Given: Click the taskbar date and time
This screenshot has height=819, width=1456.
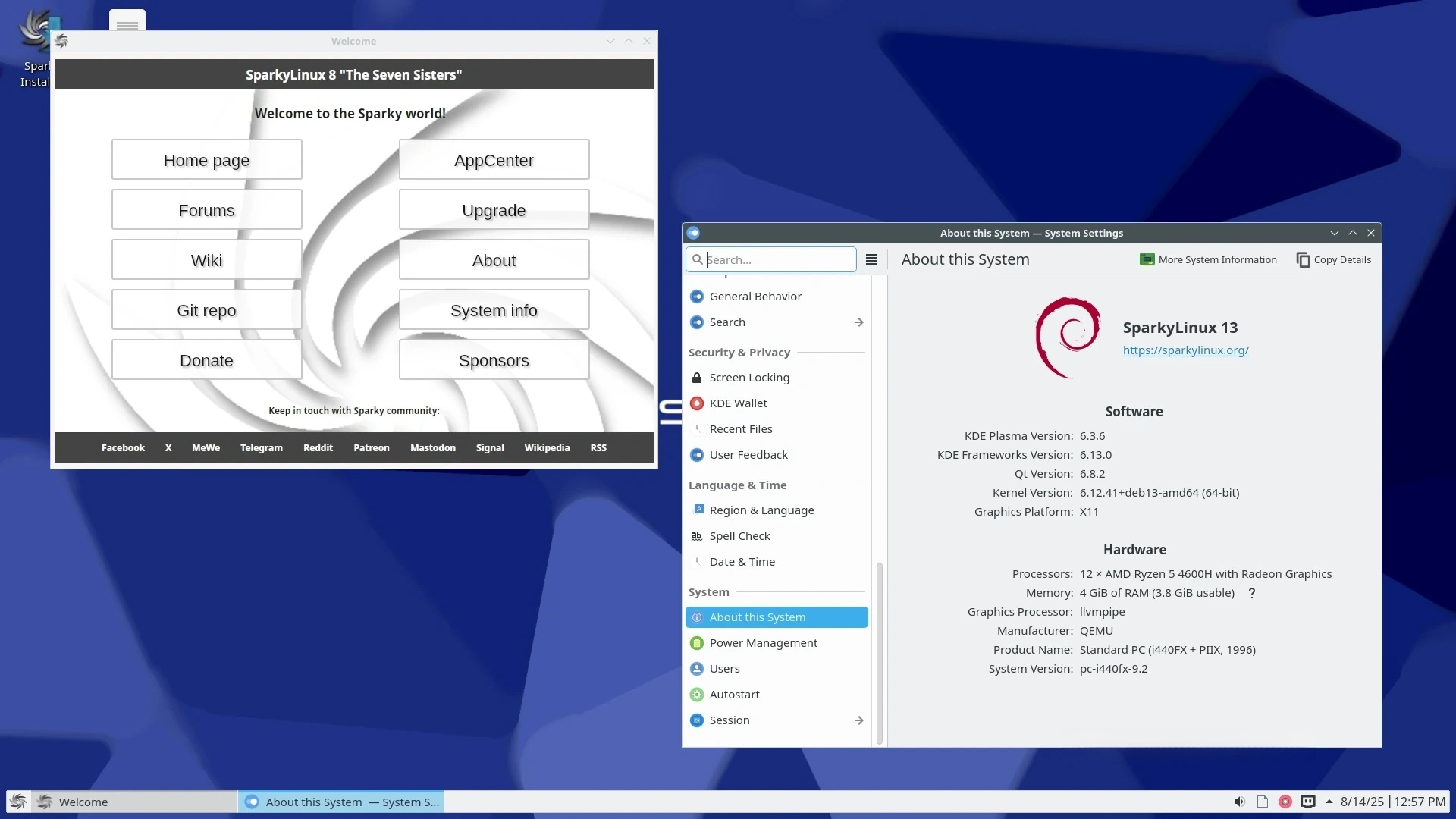Looking at the screenshot, I should click(x=1393, y=802).
